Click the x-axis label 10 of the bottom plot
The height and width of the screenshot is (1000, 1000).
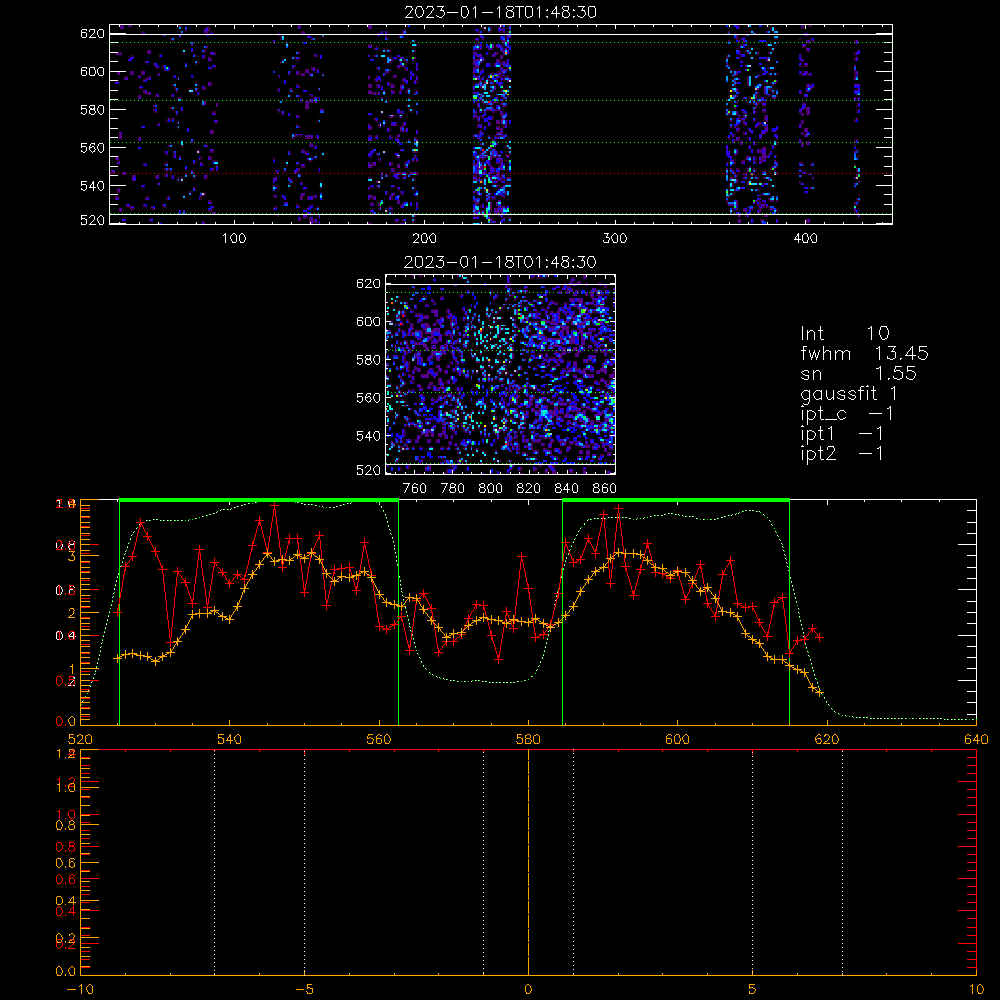tap(976, 990)
